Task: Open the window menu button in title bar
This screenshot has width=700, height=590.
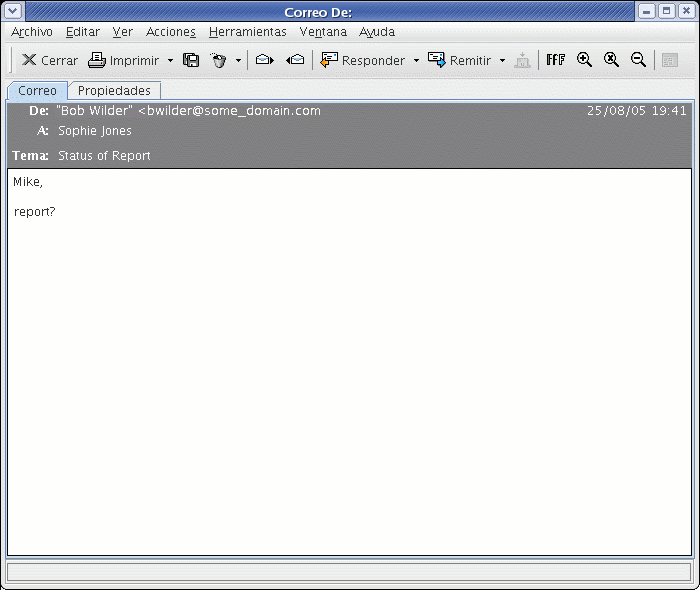Action: point(12,11)
